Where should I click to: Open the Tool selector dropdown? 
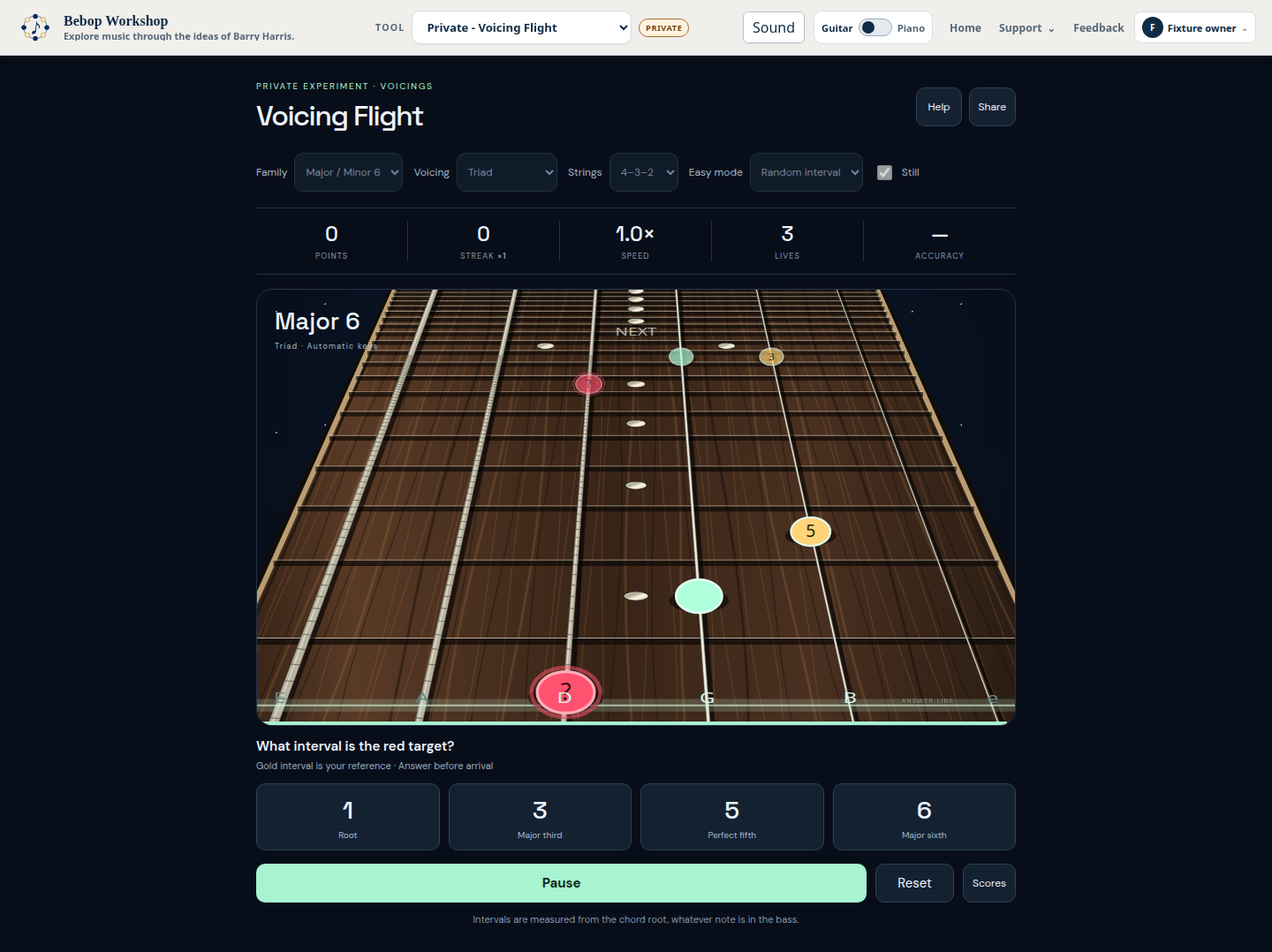click(521, 27)
